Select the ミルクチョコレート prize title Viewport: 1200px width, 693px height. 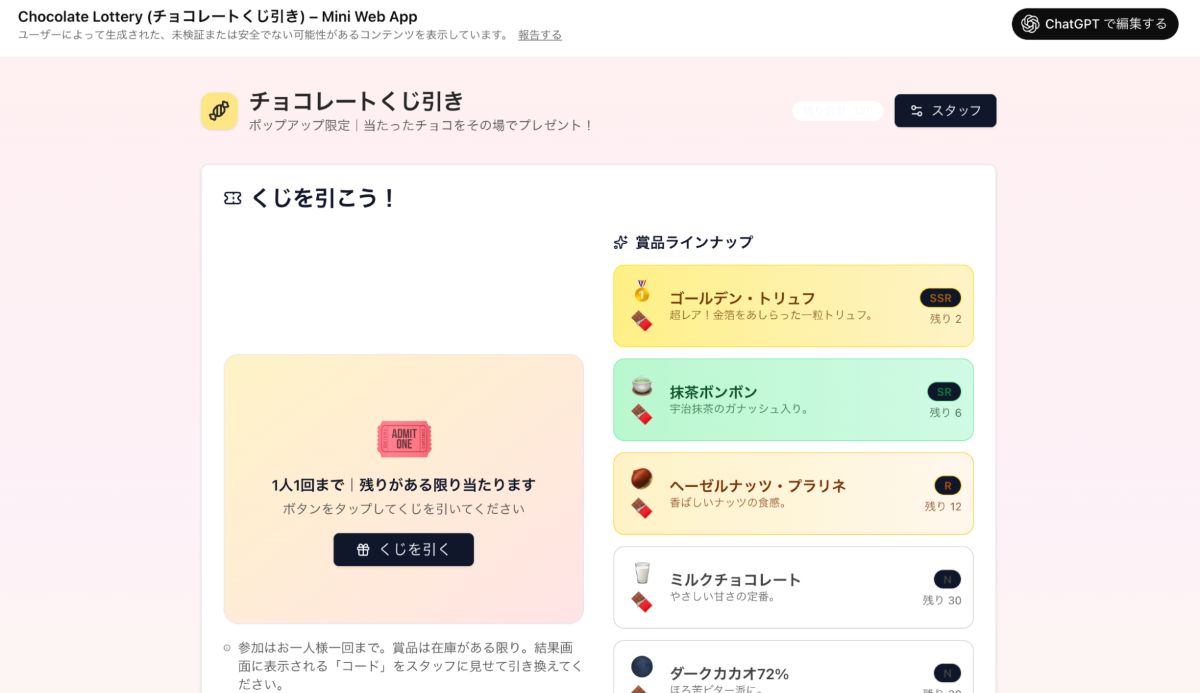pos(735,580)
